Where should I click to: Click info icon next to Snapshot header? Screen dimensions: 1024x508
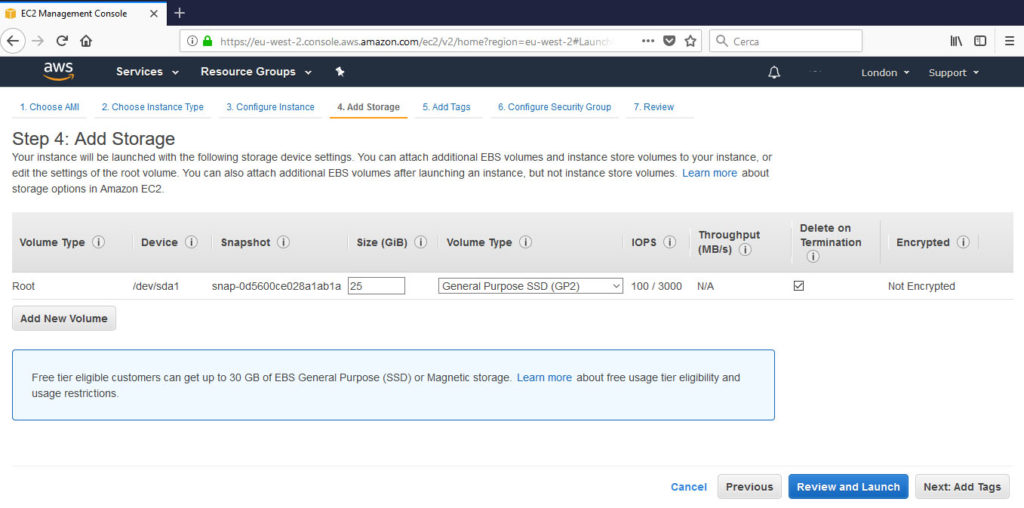point(283,242)
